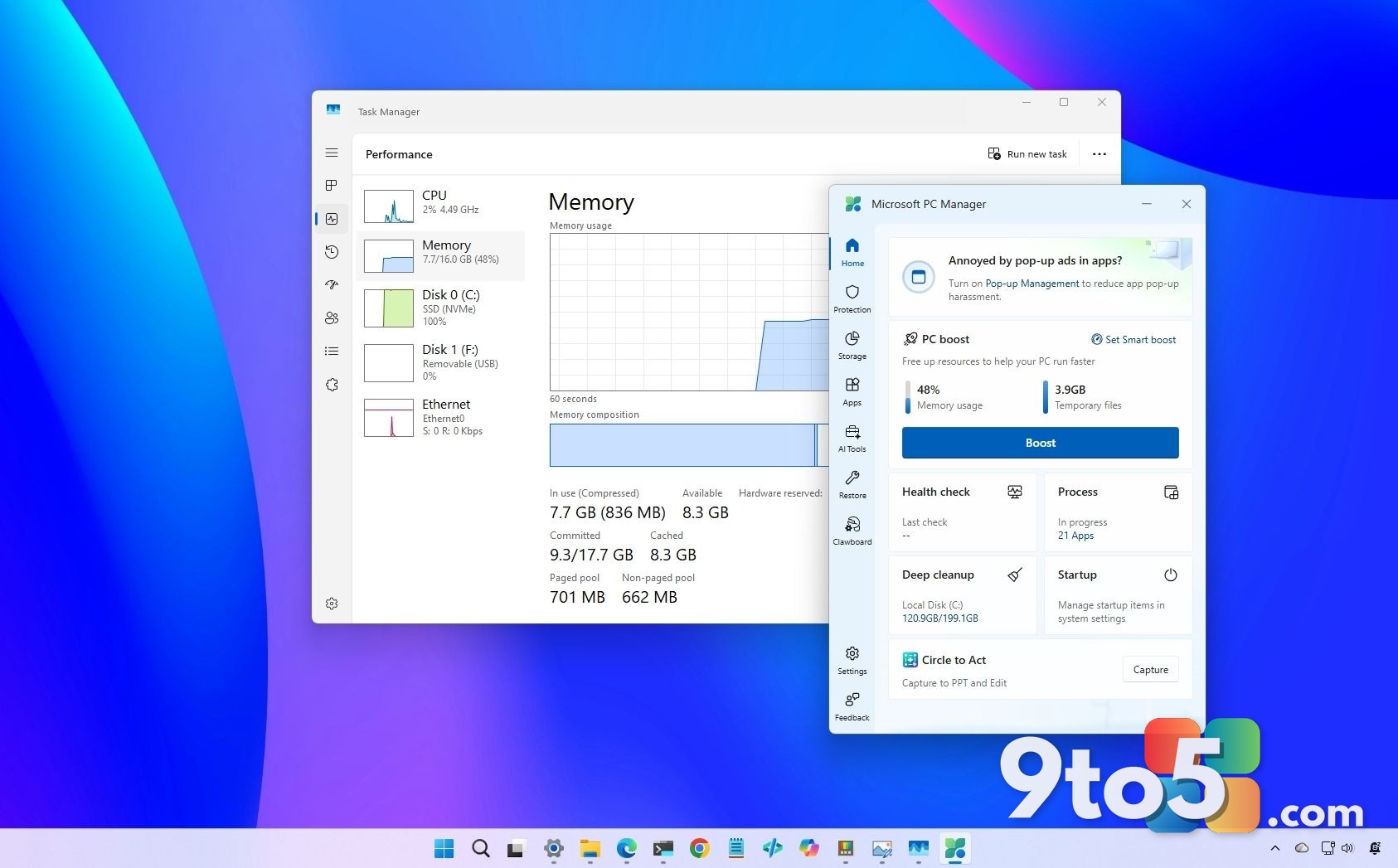1398x868 pixels.
Task: Click the 9.3/17.7 GB Committed value
Action: tap(591, 555)
